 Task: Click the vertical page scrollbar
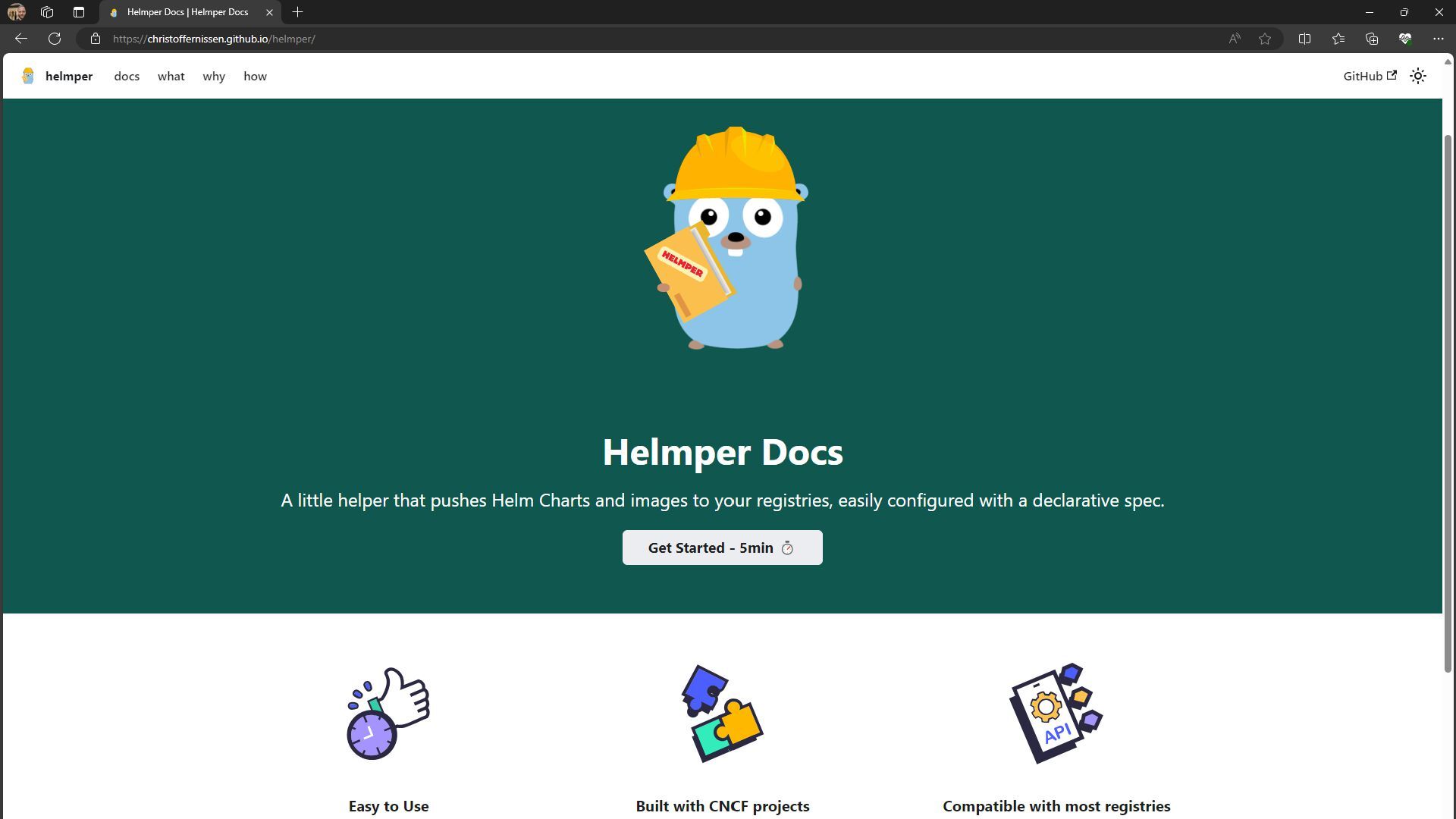(x=1447, y=402)
